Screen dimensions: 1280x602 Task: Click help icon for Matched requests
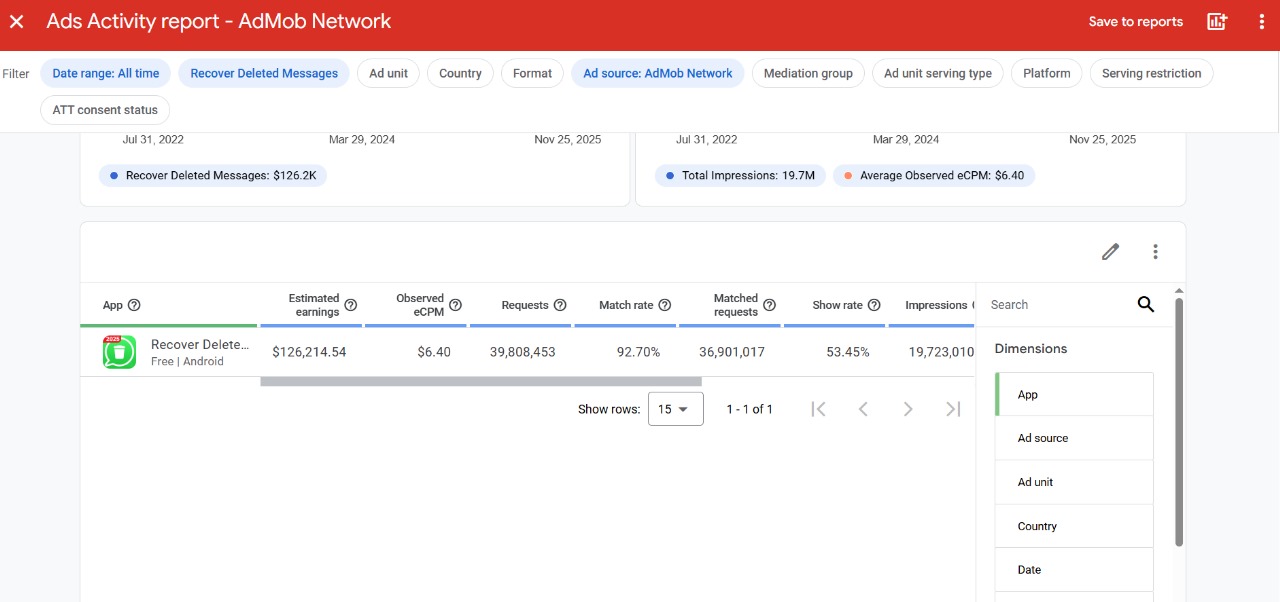[769, 305]
